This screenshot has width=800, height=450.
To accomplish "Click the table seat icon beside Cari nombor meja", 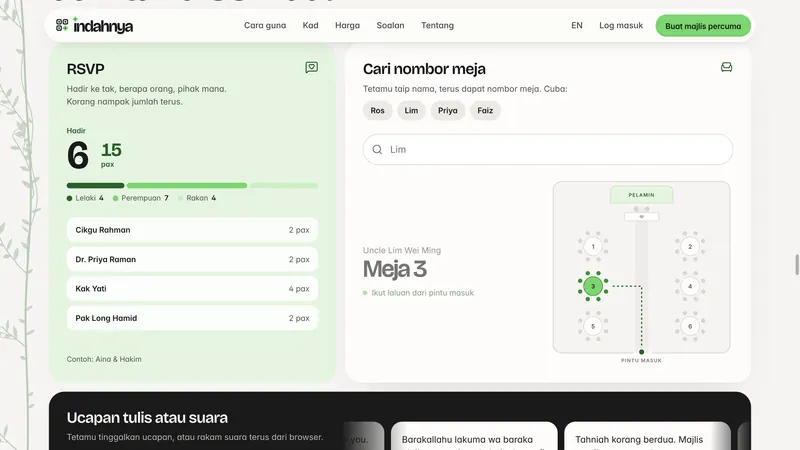I will [x=726, y=67].
